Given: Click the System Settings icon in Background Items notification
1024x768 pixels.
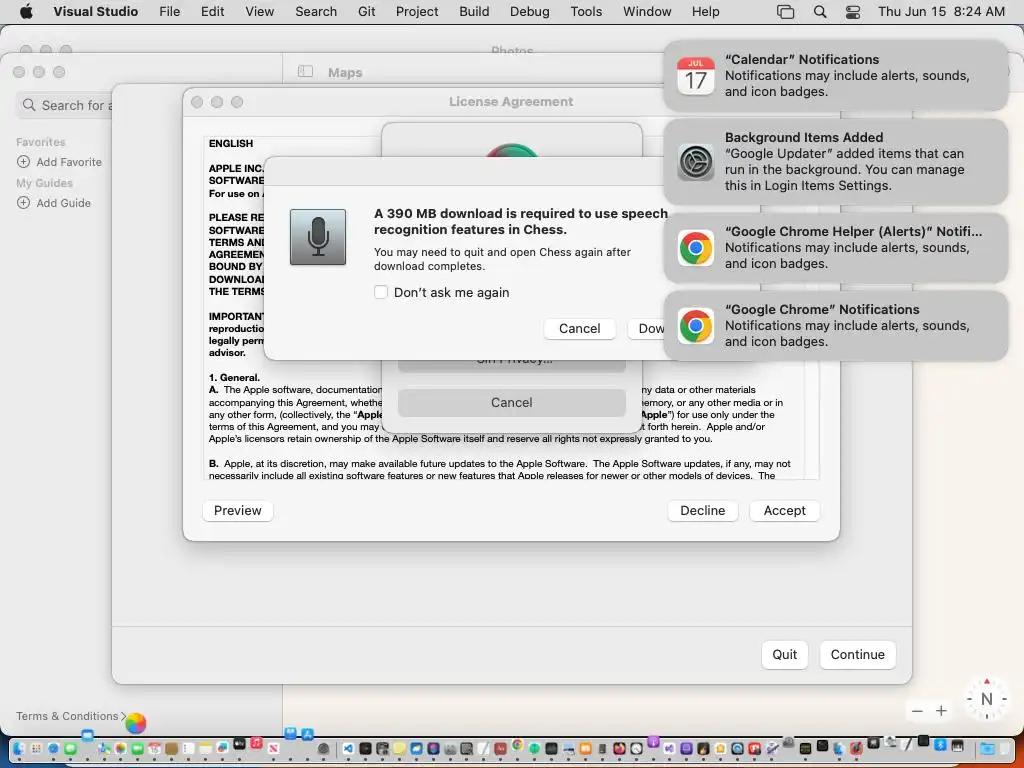Looking at the screenshot, I should click(x=696, y=163).
